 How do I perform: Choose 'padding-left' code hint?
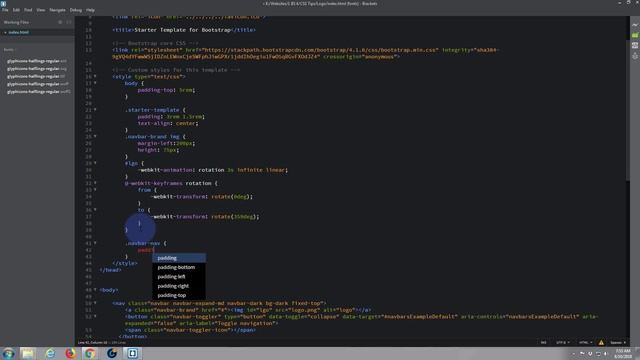click(179, 277)
